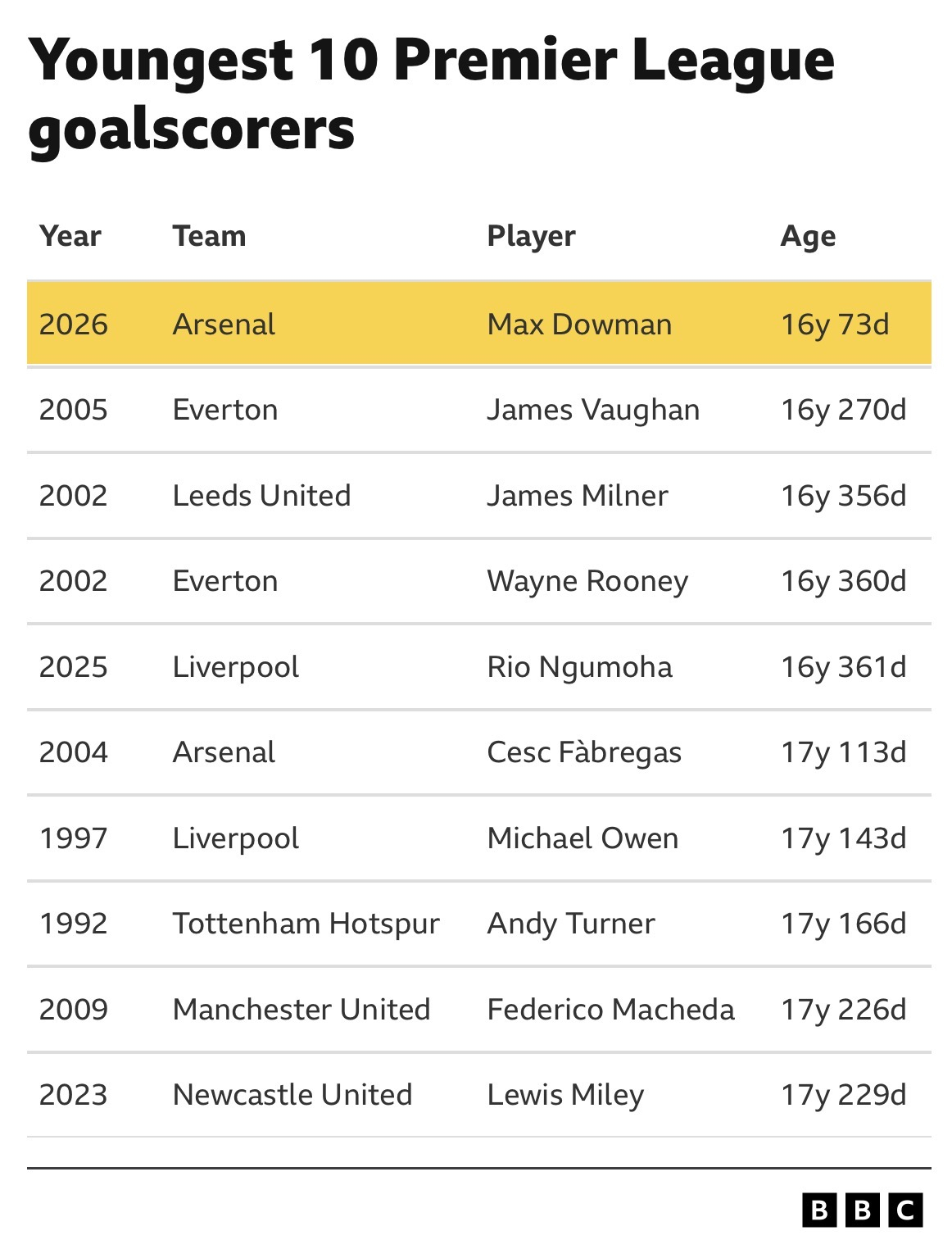Click the Player column header

click(x=531, y=236)
